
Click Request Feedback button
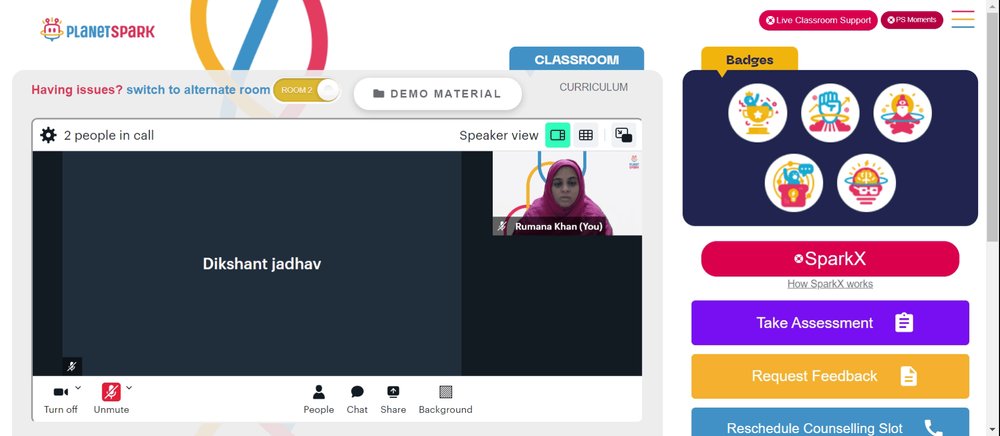(830, 376)
